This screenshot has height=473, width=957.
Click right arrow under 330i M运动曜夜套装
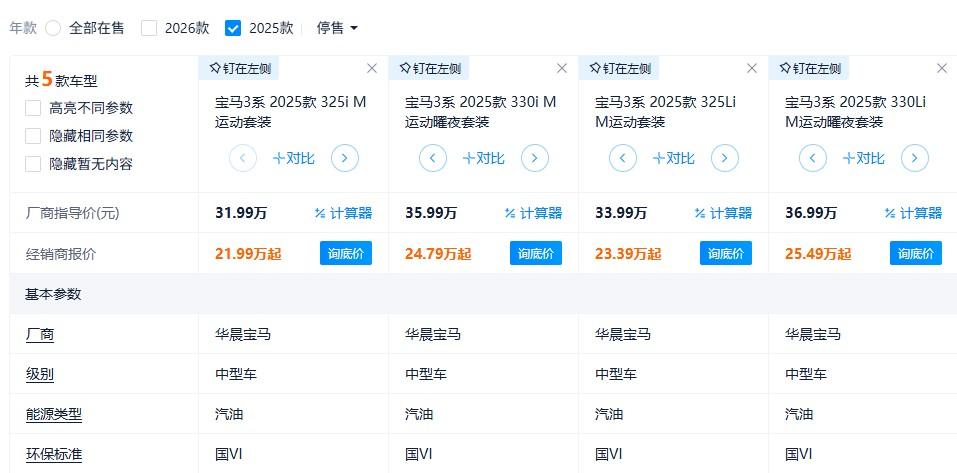535,159
